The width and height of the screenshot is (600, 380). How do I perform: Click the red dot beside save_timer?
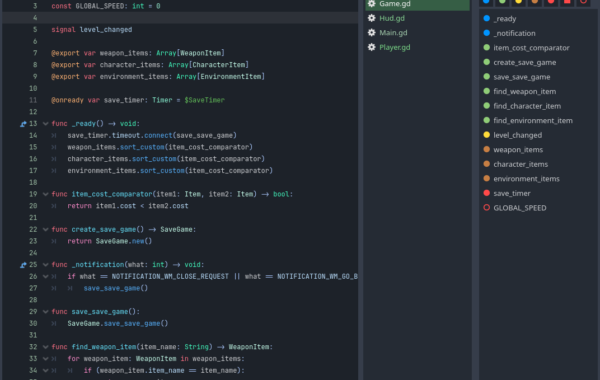[x=486, y=193]
